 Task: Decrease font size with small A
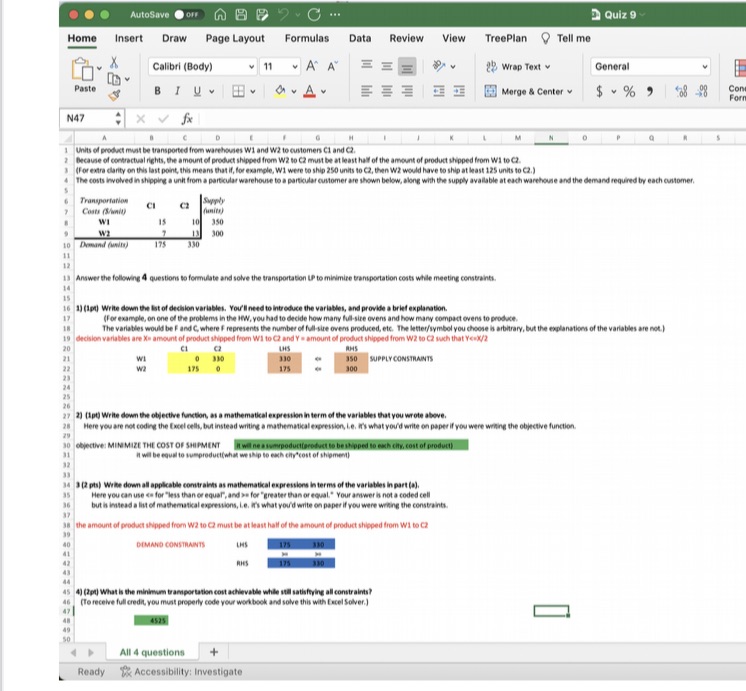[x=332, y=66]
